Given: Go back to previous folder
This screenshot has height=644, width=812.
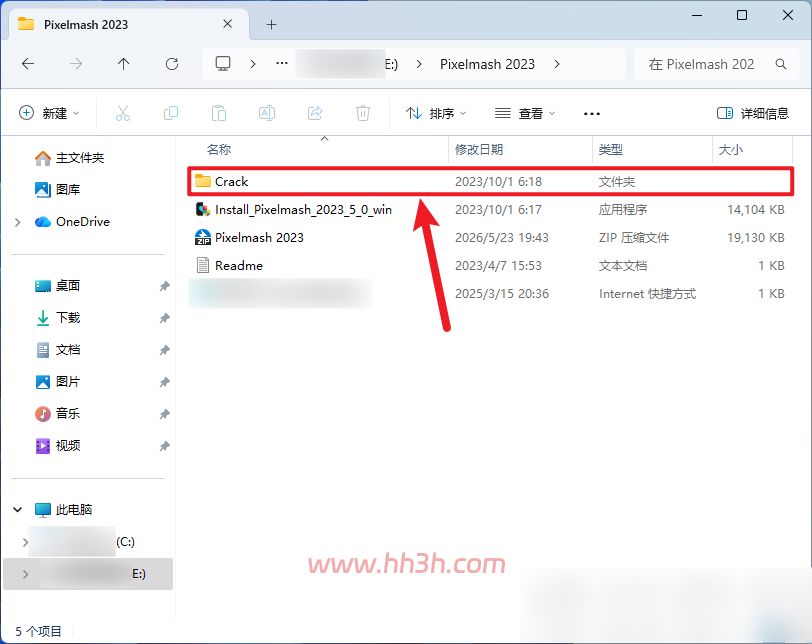Looking at the screenshot, I should point(28,64).
